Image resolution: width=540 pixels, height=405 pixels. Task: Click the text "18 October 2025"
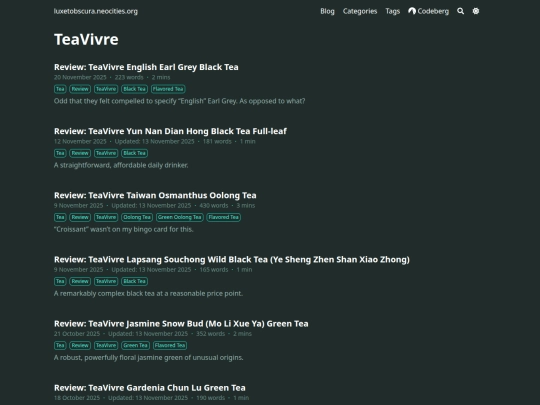(77, 398)
